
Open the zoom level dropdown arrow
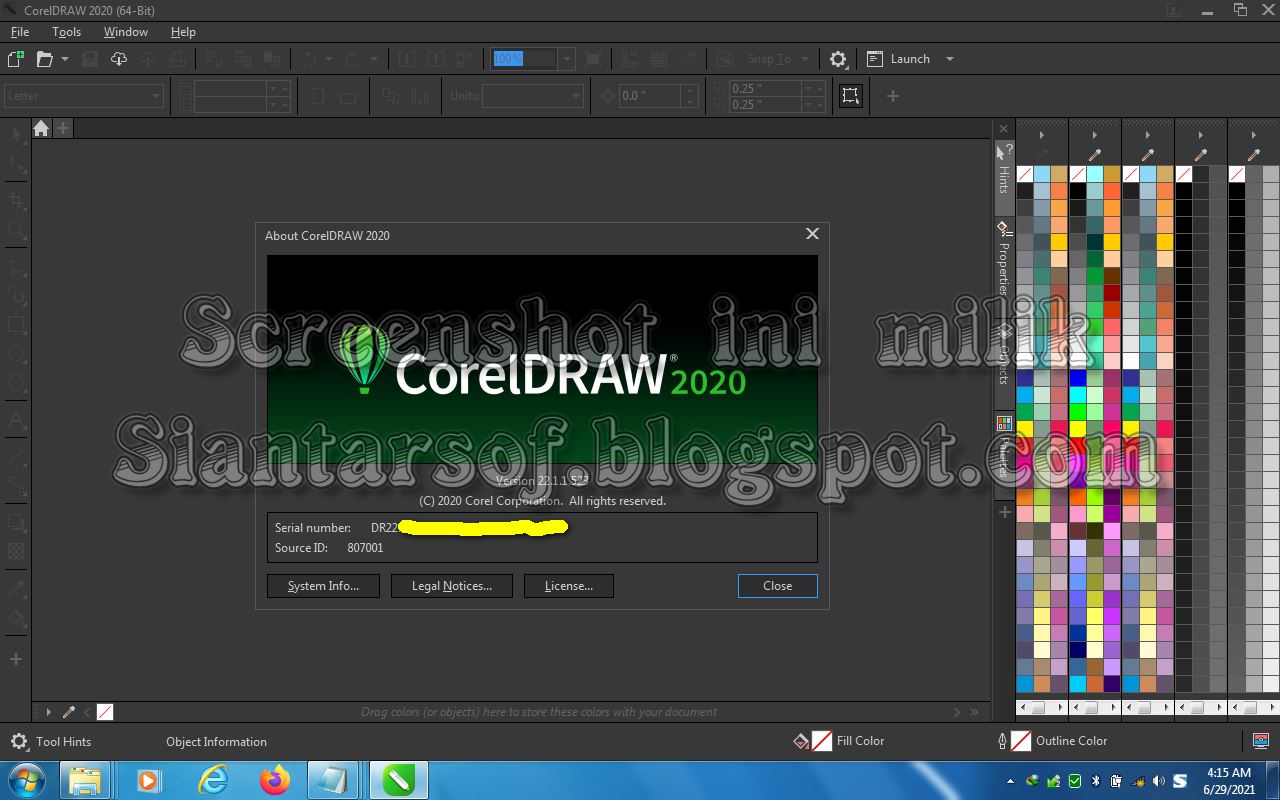coord(567,59)
